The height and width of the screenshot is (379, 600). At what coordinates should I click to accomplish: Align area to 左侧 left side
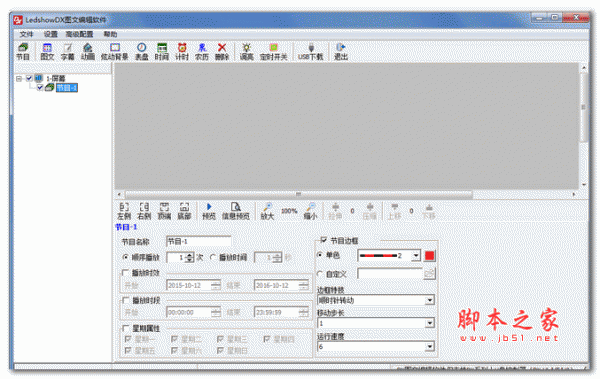pyautogui.click(x=124, y=211)
